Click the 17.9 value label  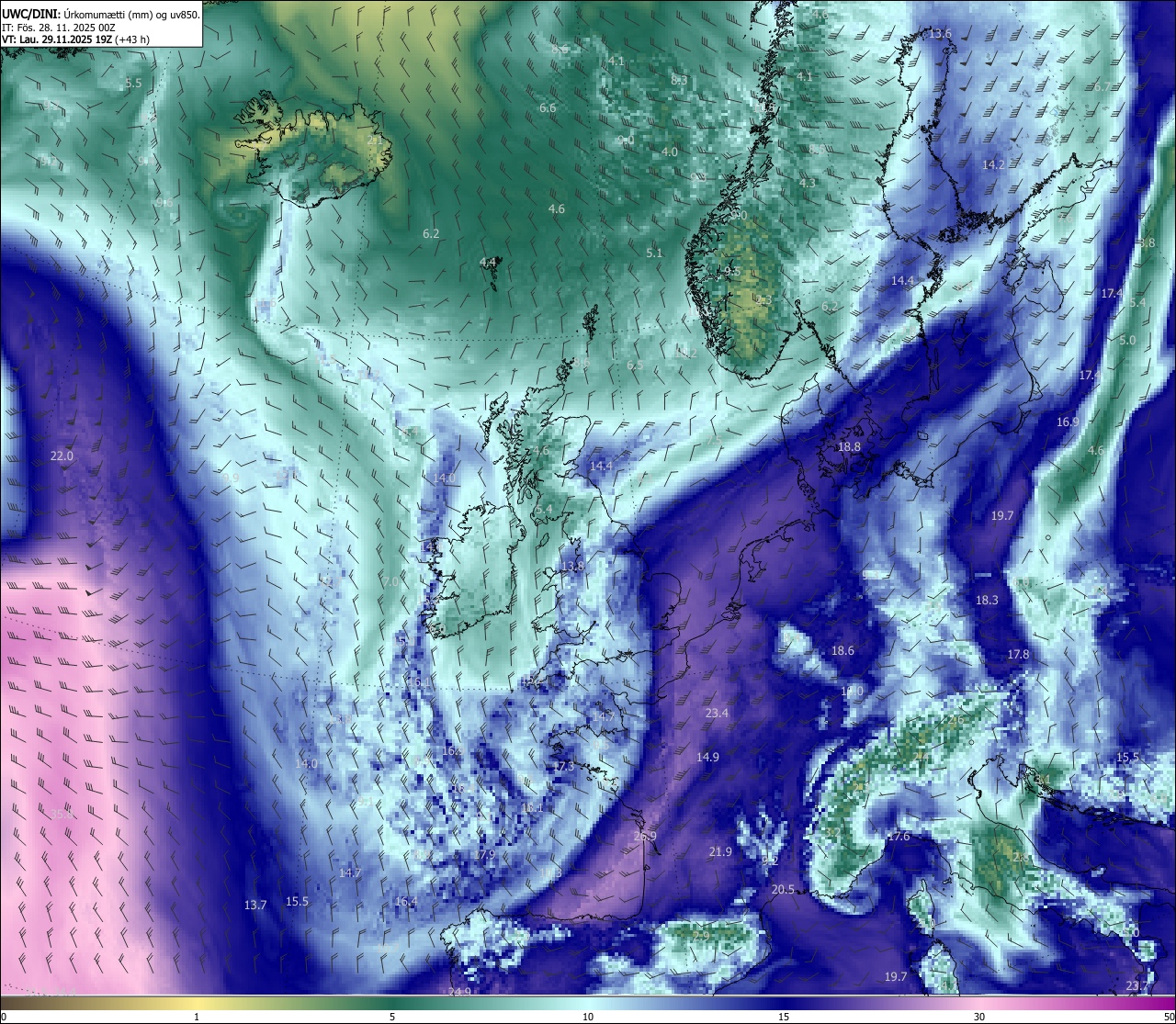coord(483,854)
